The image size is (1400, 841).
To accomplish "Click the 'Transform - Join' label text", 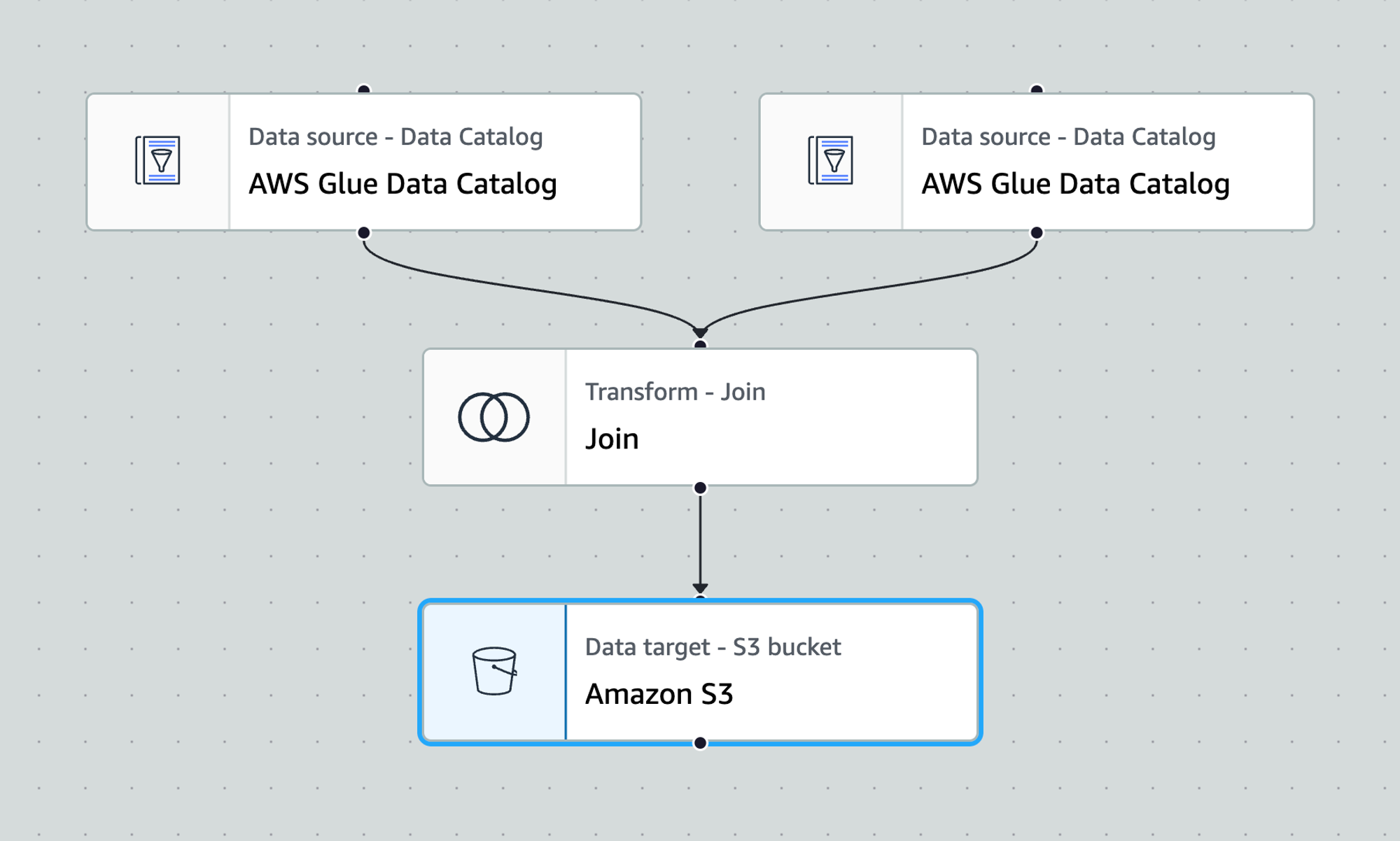I will 675,392.
